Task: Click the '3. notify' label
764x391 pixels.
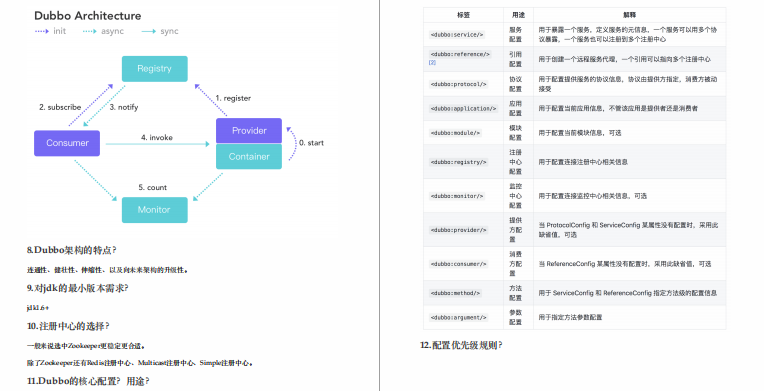Action: coord(124,107)
